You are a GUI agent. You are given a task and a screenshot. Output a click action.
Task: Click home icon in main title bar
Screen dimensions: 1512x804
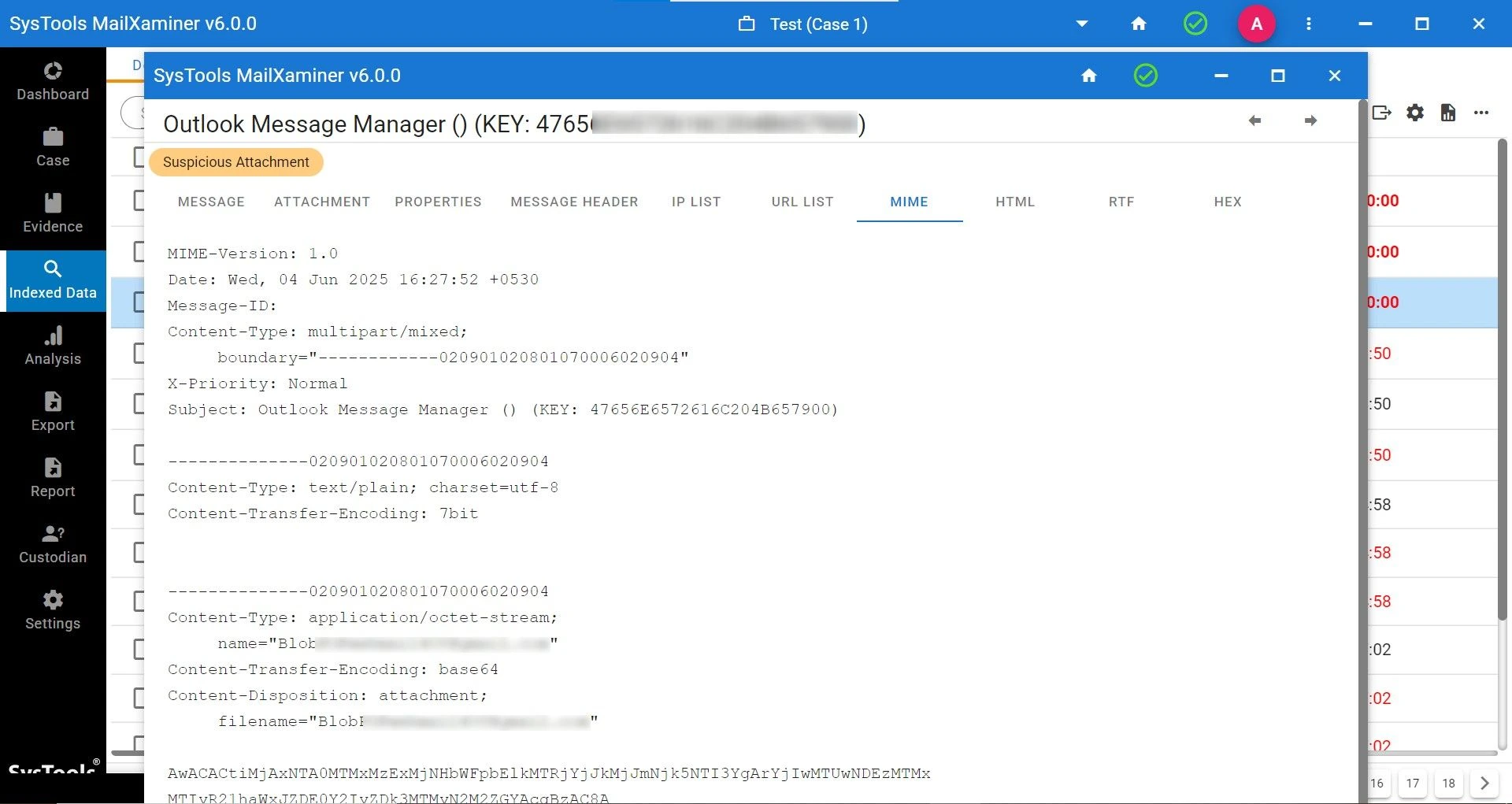tap(1139, 24)
